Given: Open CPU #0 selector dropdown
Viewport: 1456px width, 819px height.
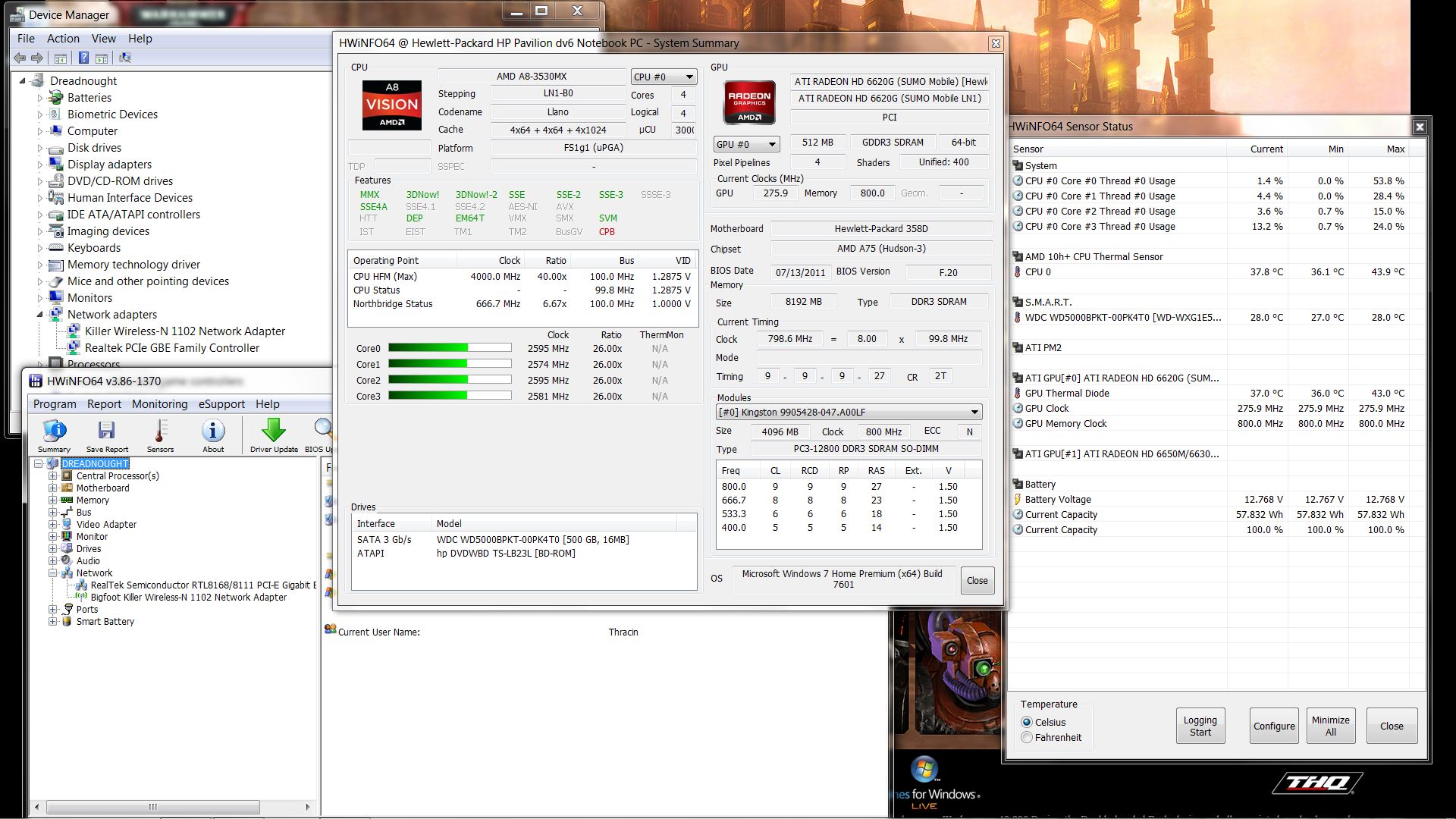Looking at the screenshot, I should coord(664,77).
